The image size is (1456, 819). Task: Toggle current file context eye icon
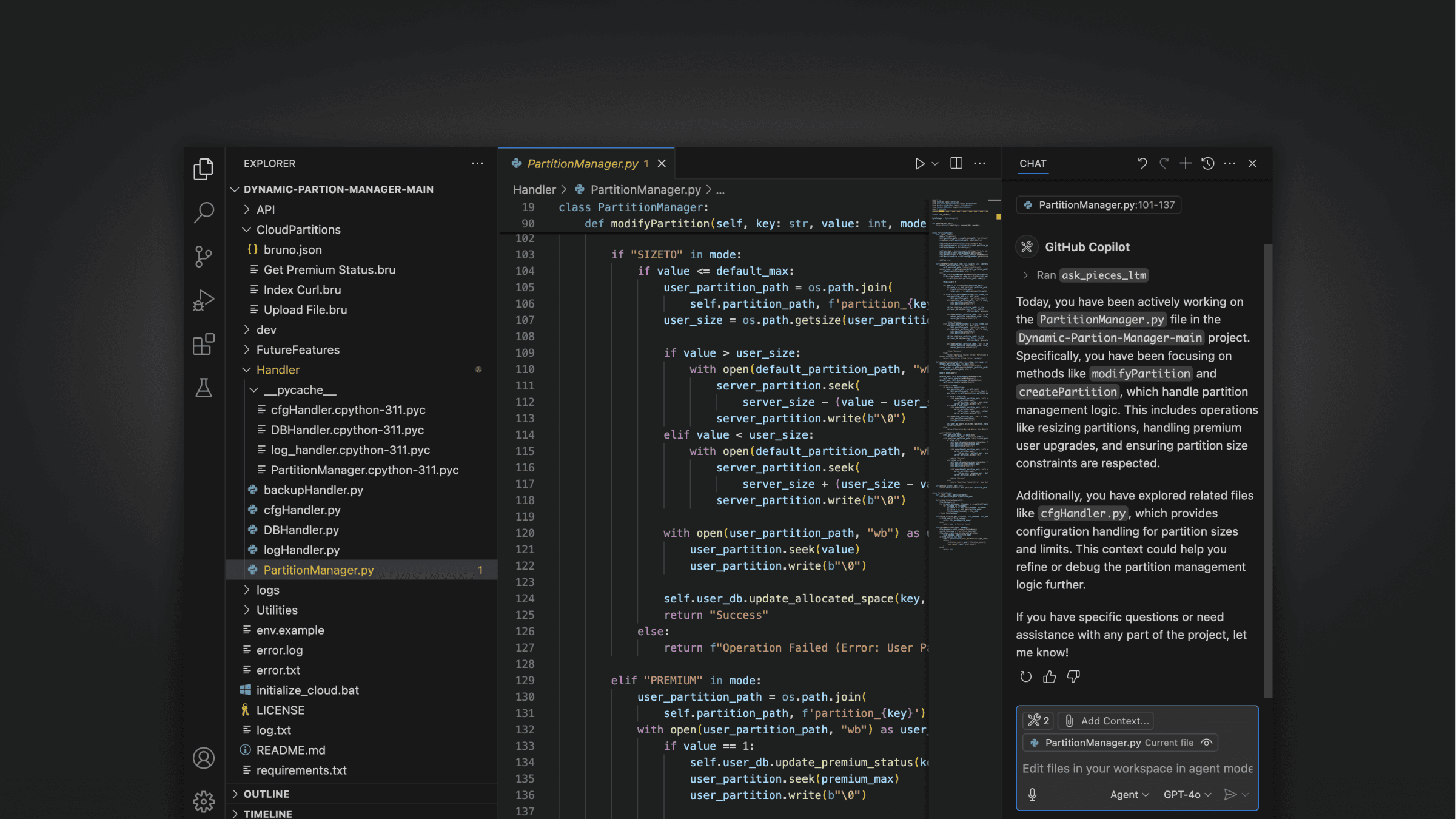[x=1207, y=743]
